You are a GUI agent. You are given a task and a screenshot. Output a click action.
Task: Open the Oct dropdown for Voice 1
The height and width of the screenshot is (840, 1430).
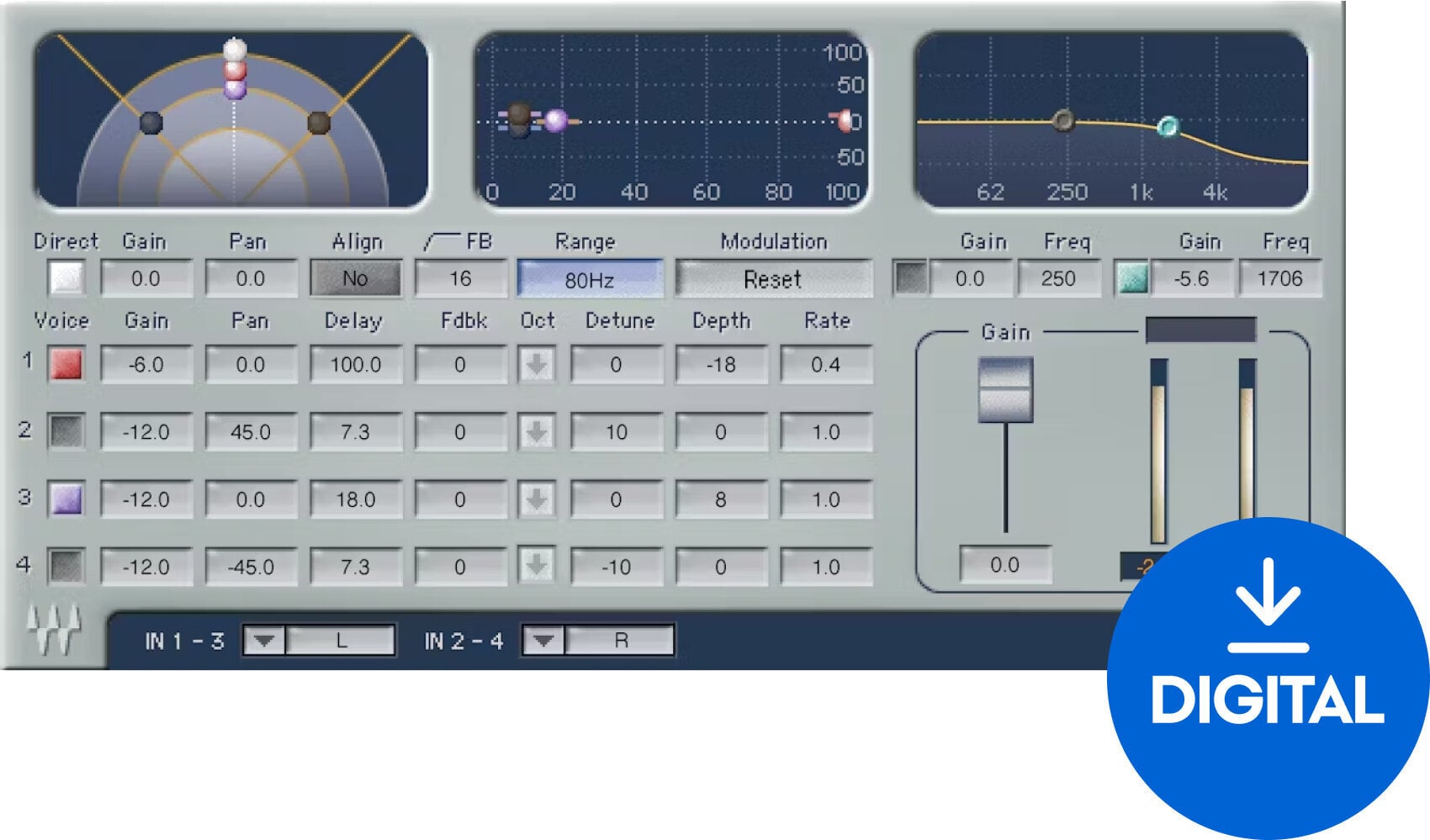coord(537,365)
